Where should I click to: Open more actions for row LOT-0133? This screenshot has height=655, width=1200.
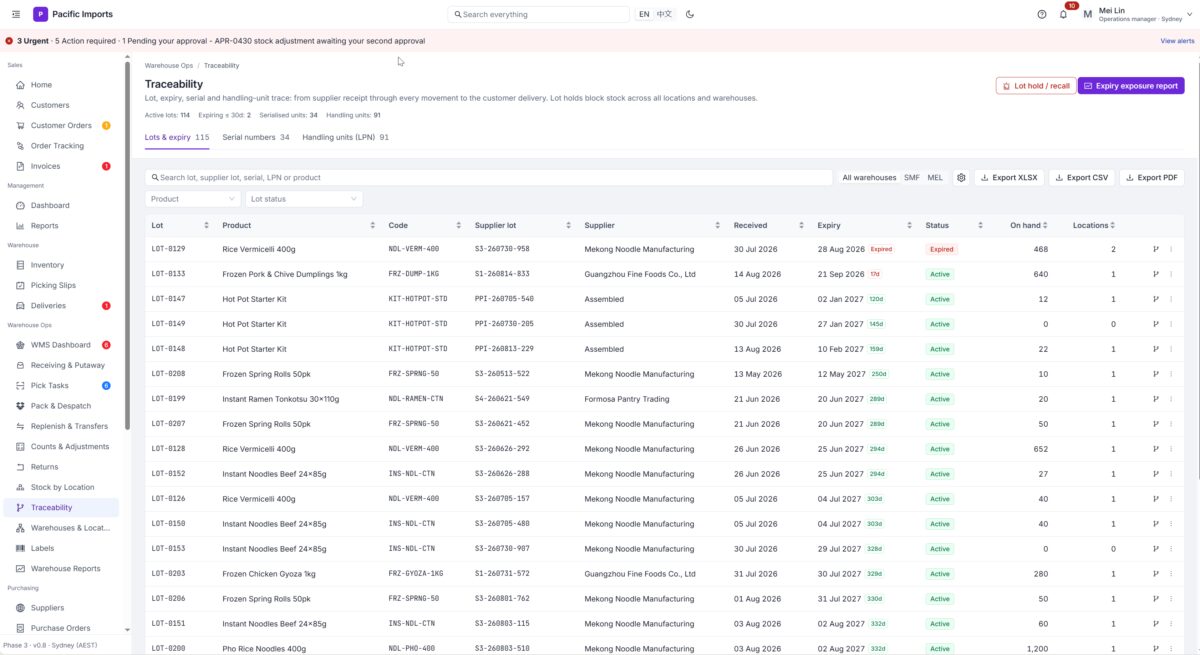pos(1171,274)
